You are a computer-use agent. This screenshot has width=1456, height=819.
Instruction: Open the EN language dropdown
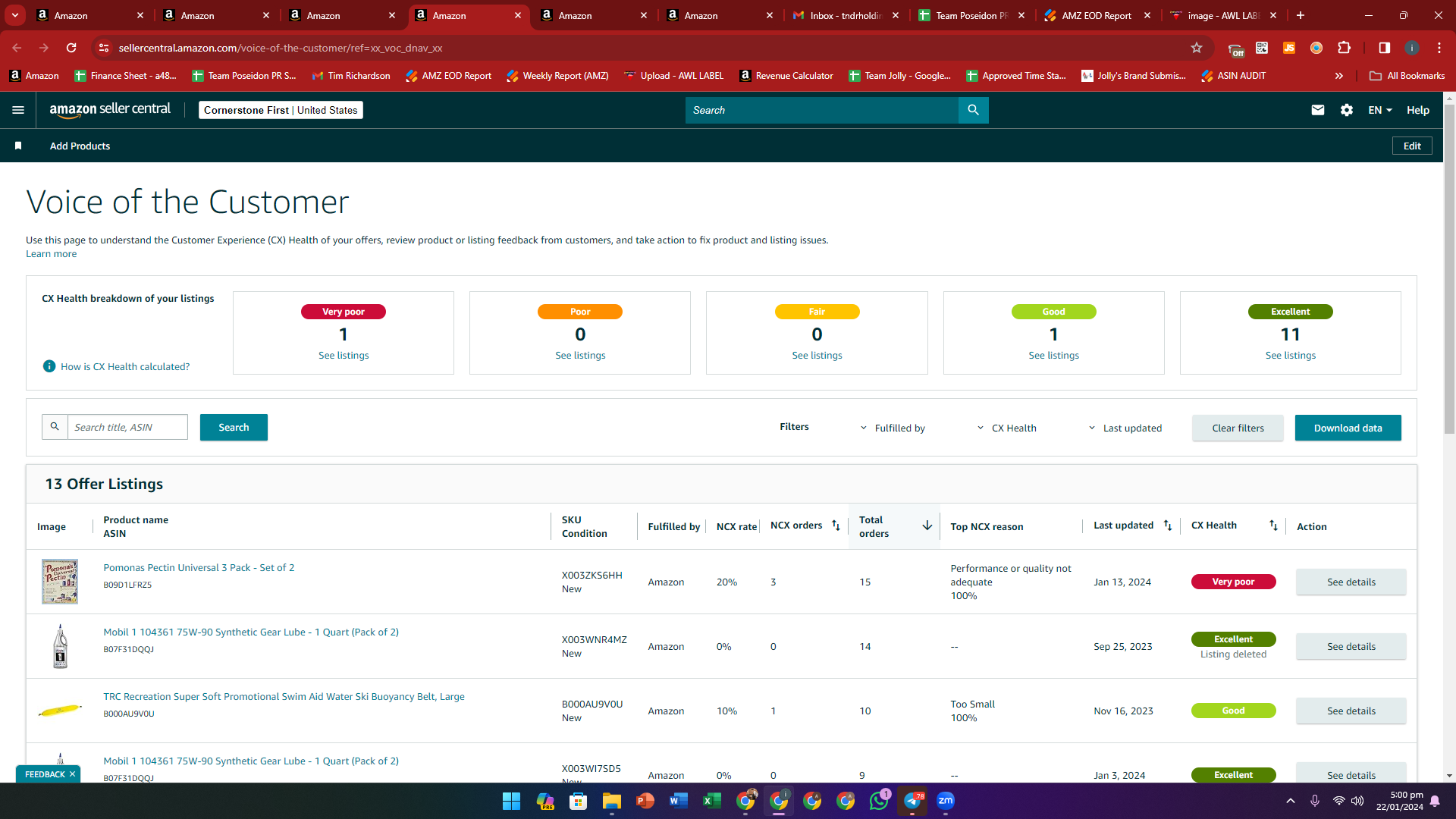pyautogui.click(x=1380, y=110)
